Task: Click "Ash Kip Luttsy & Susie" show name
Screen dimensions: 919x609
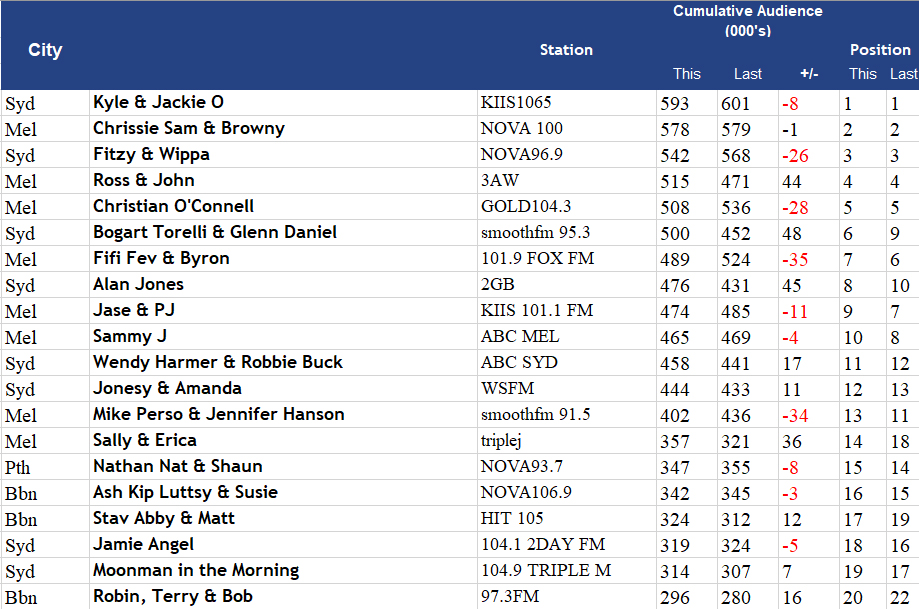Action: tap(185, 492)
